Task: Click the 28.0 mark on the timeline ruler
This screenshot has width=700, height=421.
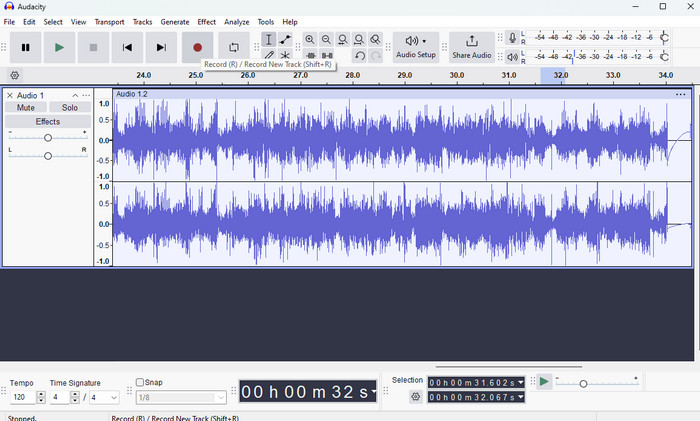Action: point(353,75)
